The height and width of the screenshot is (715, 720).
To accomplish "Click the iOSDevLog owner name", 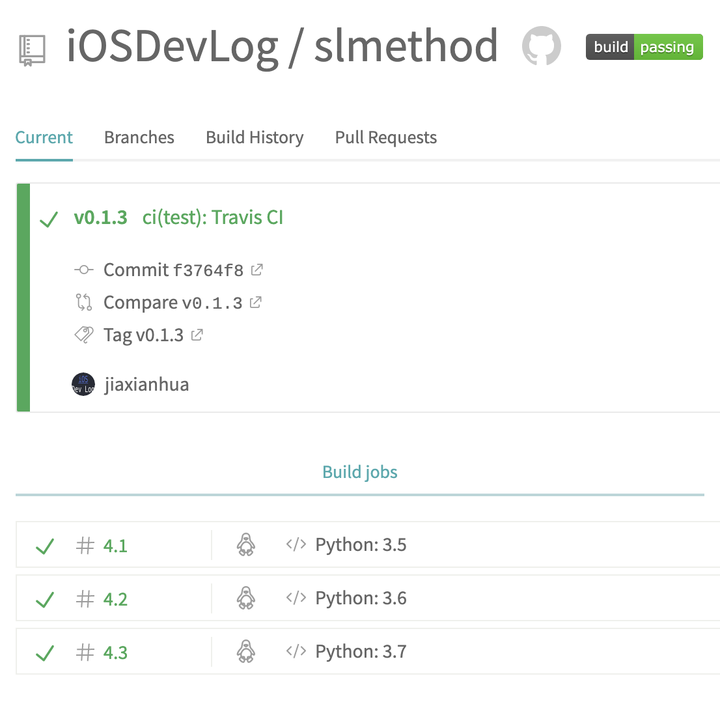I will (x=173, y=46).
